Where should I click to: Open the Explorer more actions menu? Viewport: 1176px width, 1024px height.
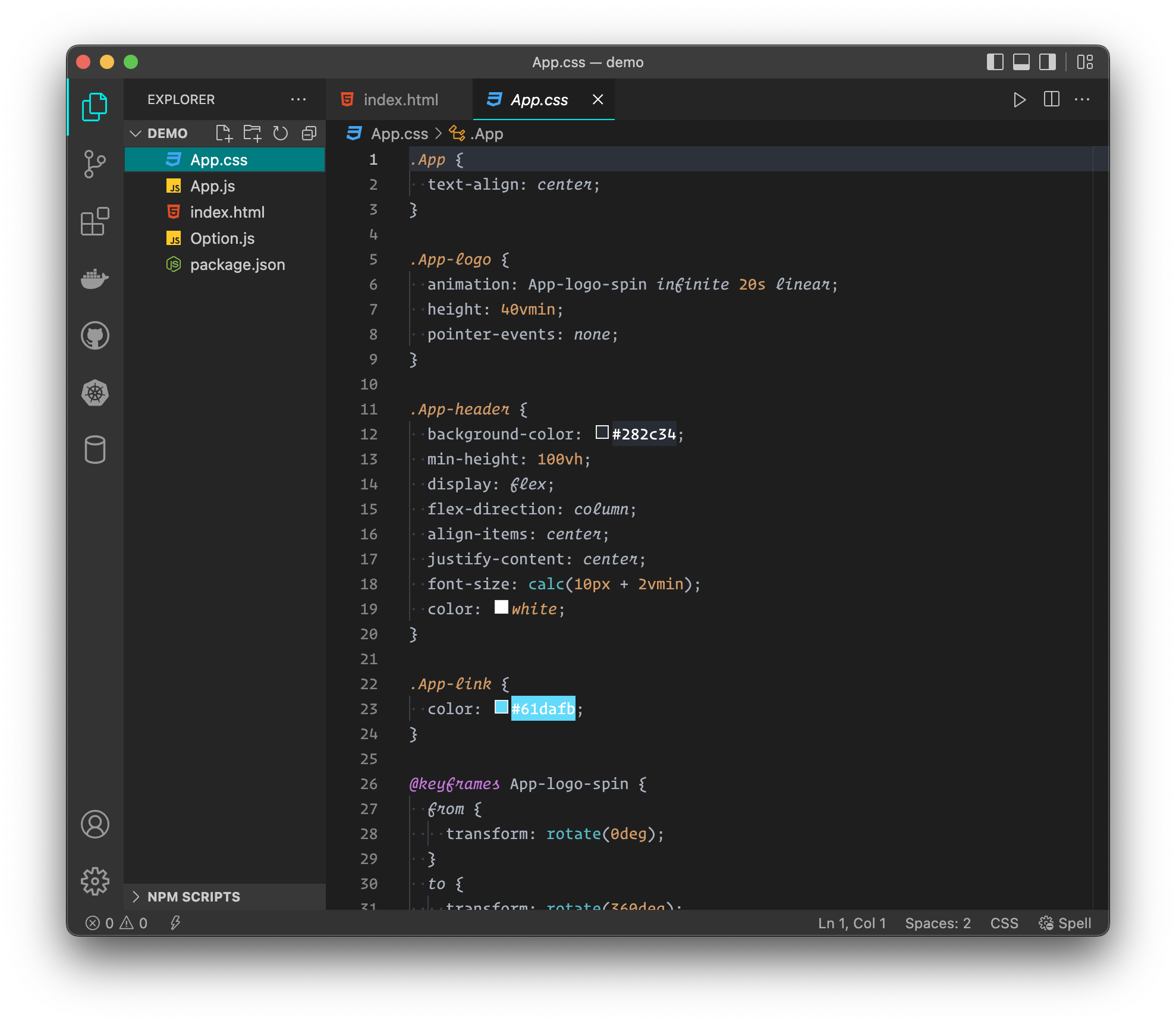coord(298,99)
